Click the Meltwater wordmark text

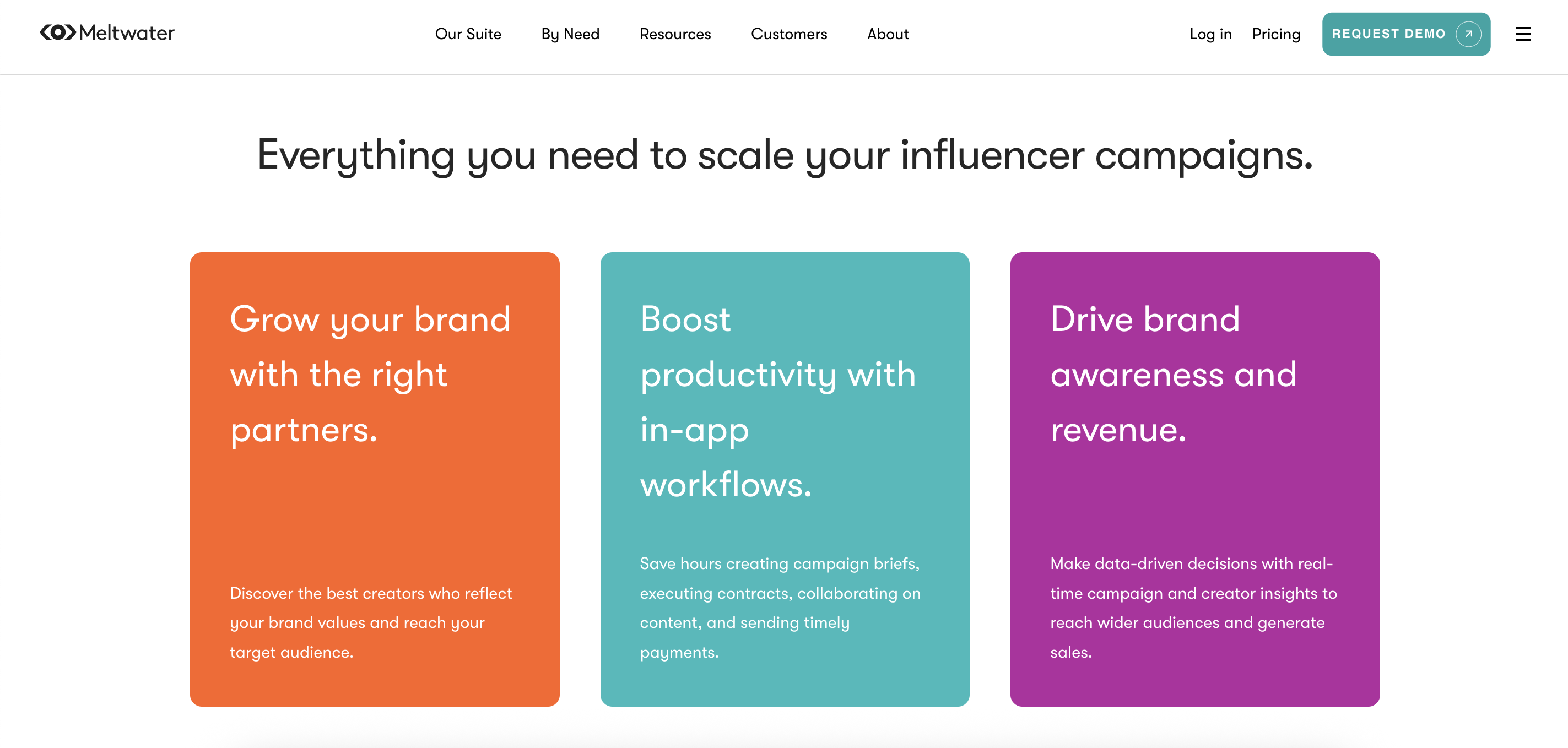pyautogui.click(x=127, y=33)
